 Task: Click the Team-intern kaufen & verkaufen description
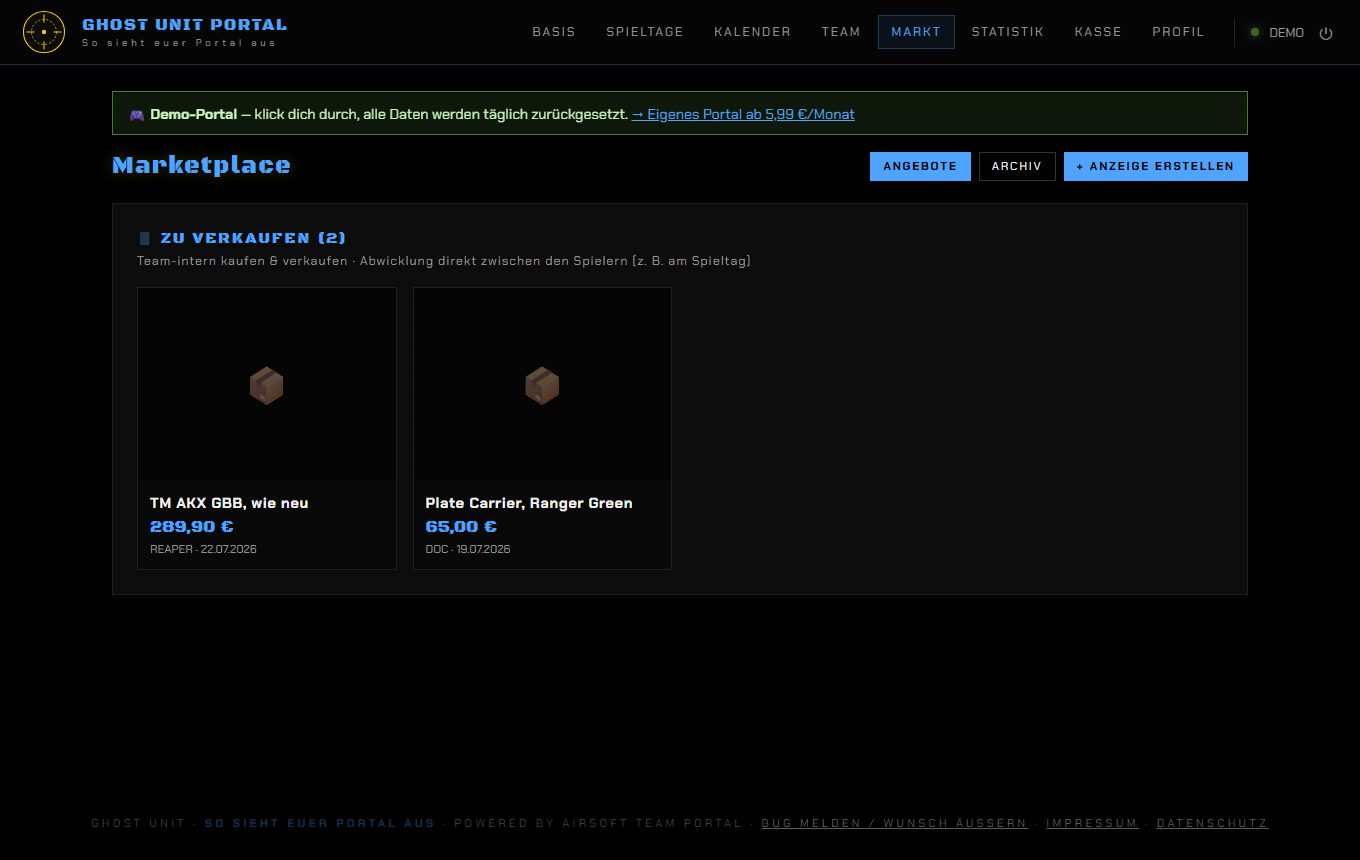click(444, 261)
